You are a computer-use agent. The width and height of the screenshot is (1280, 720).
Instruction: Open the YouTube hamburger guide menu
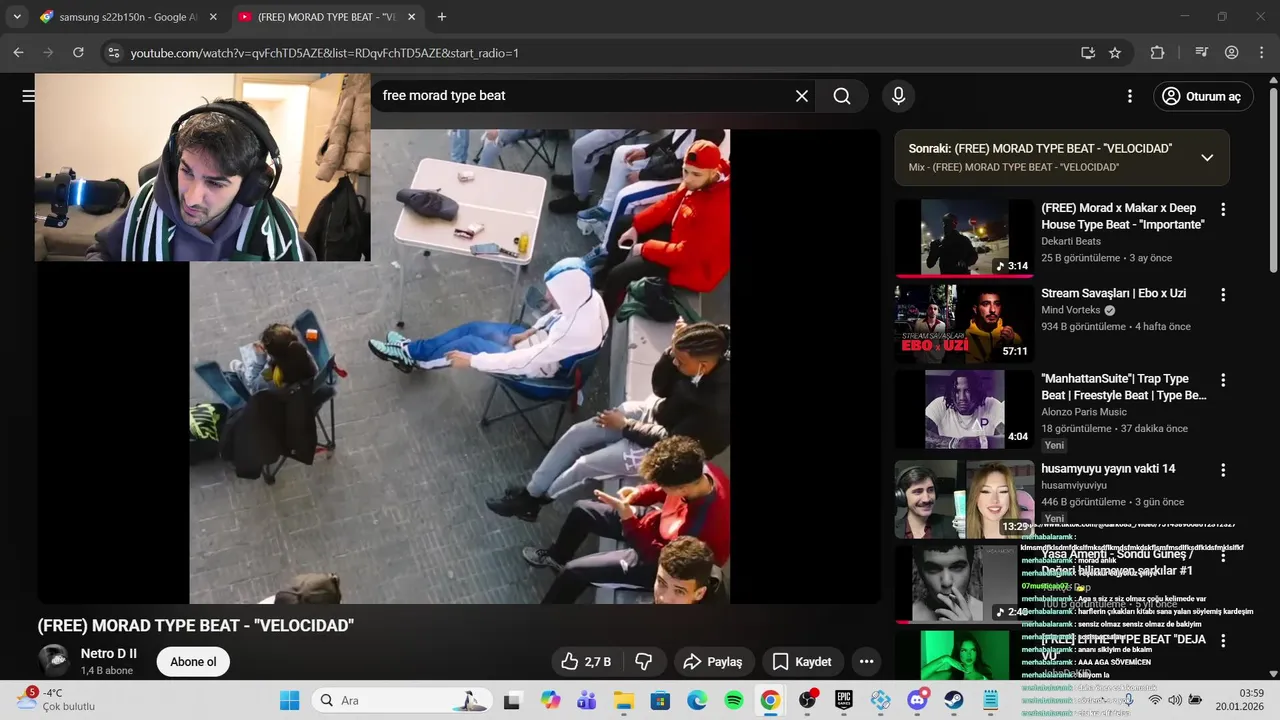(x=28, y=96)
